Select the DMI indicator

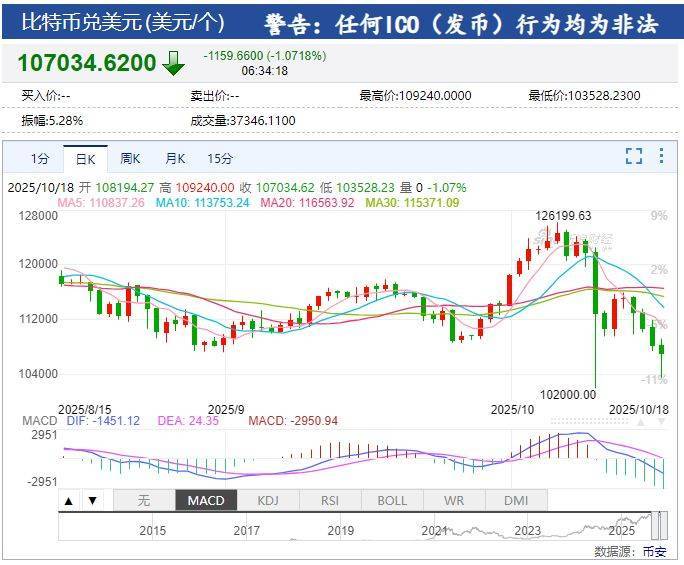[x=516, y=500]
